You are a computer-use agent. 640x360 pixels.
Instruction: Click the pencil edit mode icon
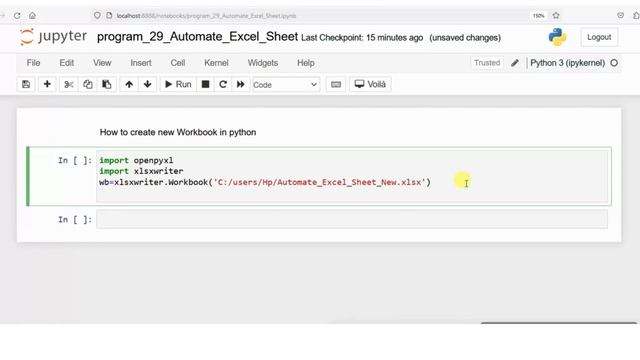(515, 63)
